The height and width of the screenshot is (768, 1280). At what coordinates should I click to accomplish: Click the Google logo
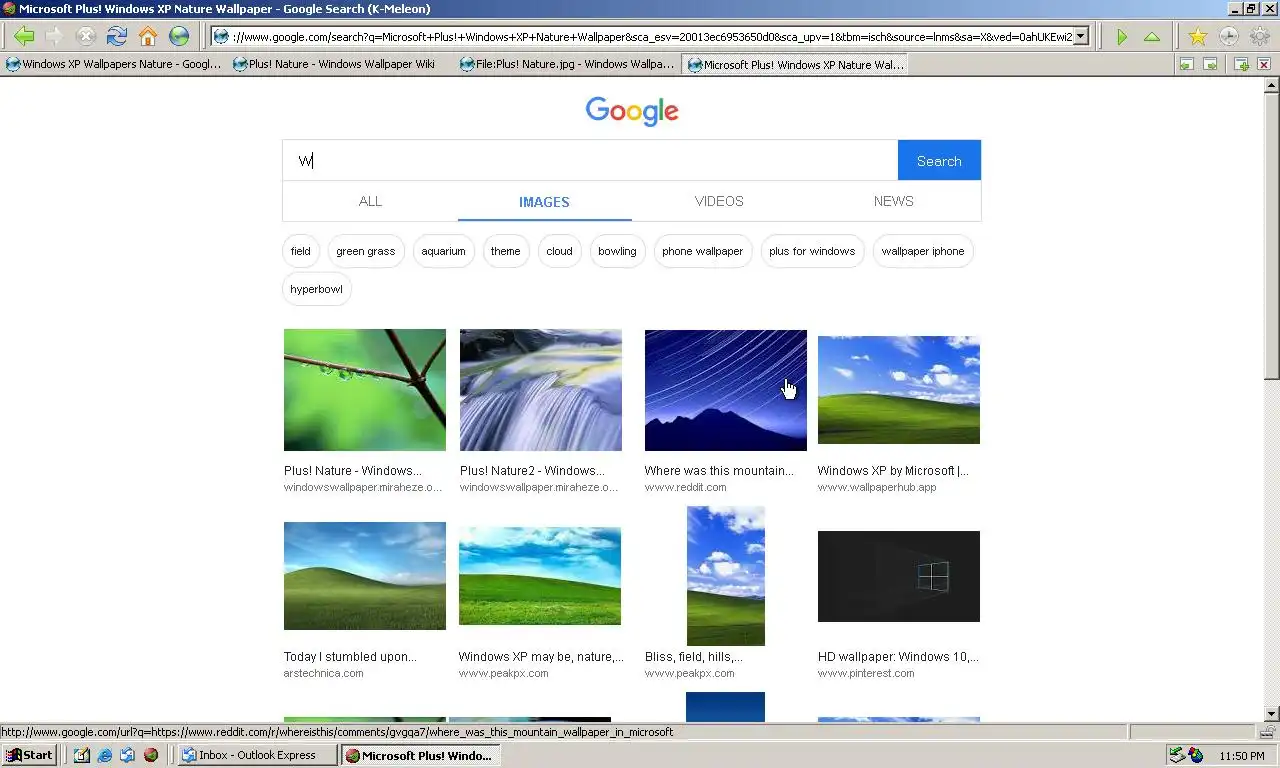point(632,111)
